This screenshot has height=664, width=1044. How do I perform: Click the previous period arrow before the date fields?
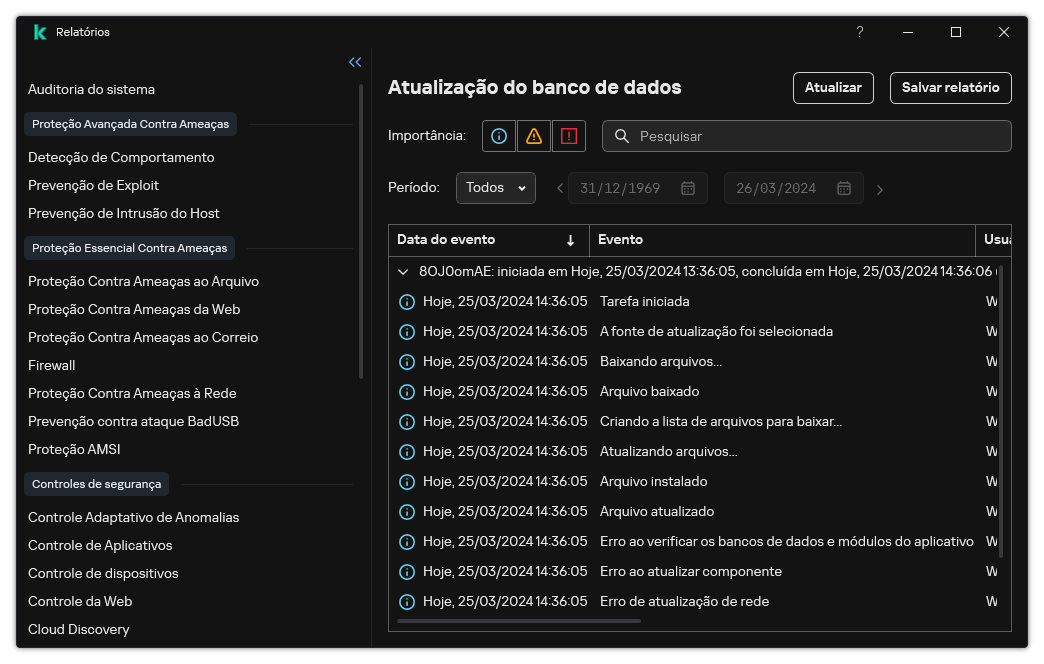(559, 188)
